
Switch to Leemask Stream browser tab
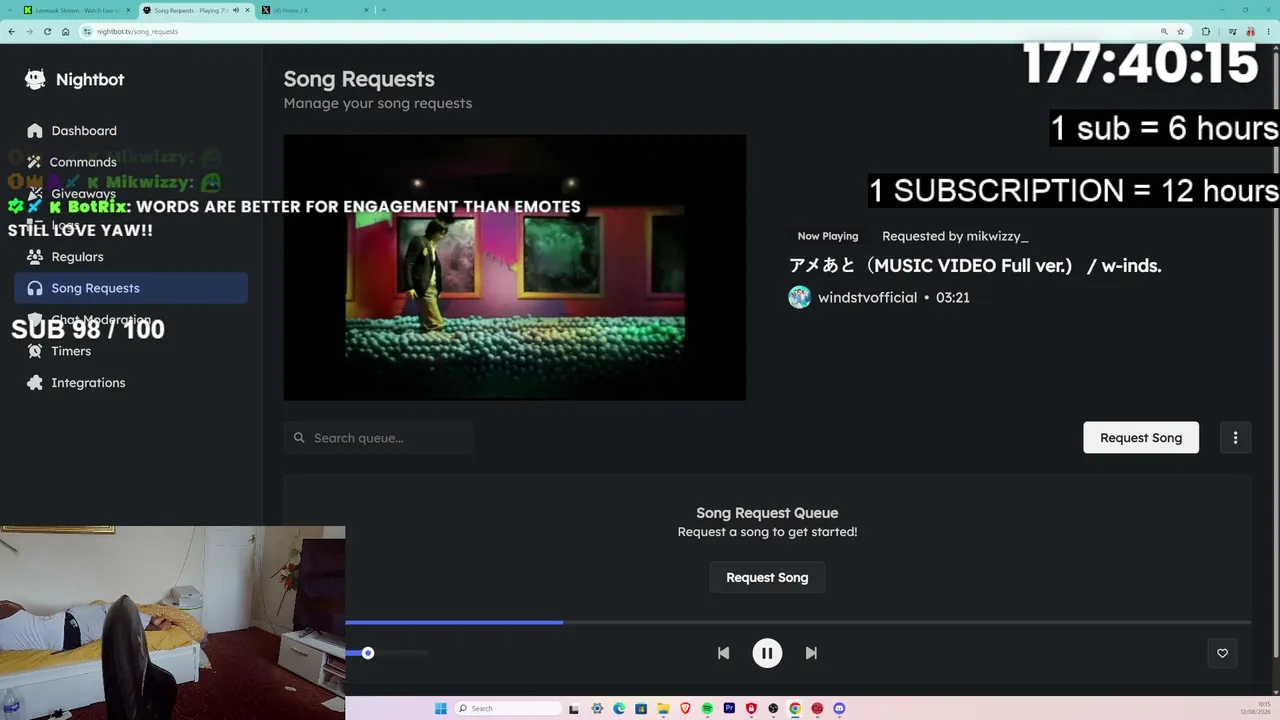click(76, 10)
